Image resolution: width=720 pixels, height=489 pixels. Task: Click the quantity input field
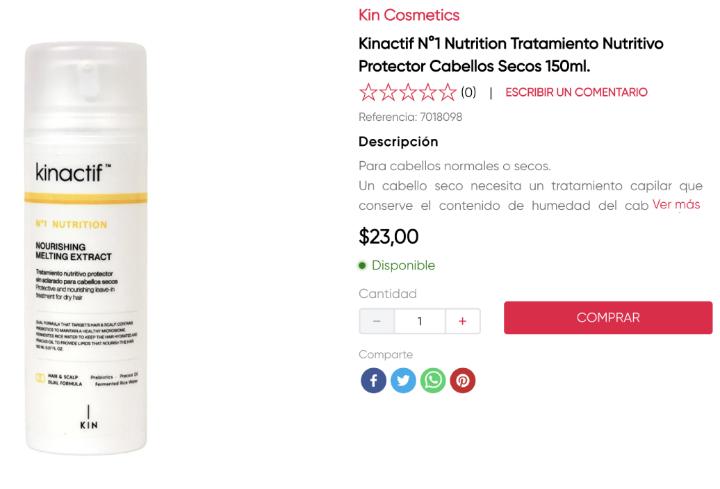point(420,321)
